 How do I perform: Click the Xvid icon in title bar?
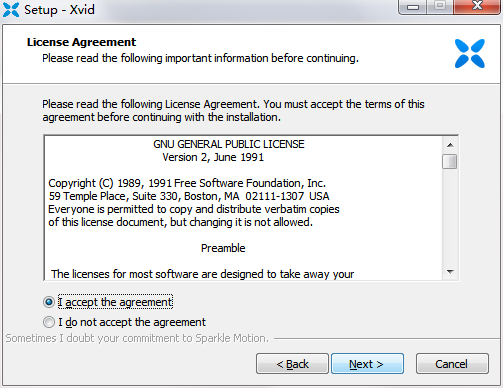(11, 10)
